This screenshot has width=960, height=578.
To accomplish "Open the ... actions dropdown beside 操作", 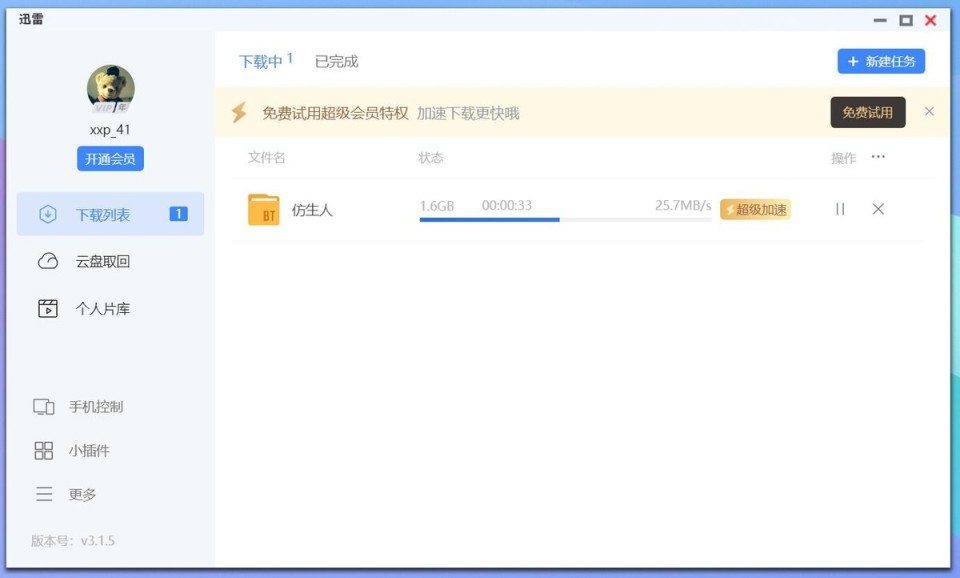I will click(878, 157).
